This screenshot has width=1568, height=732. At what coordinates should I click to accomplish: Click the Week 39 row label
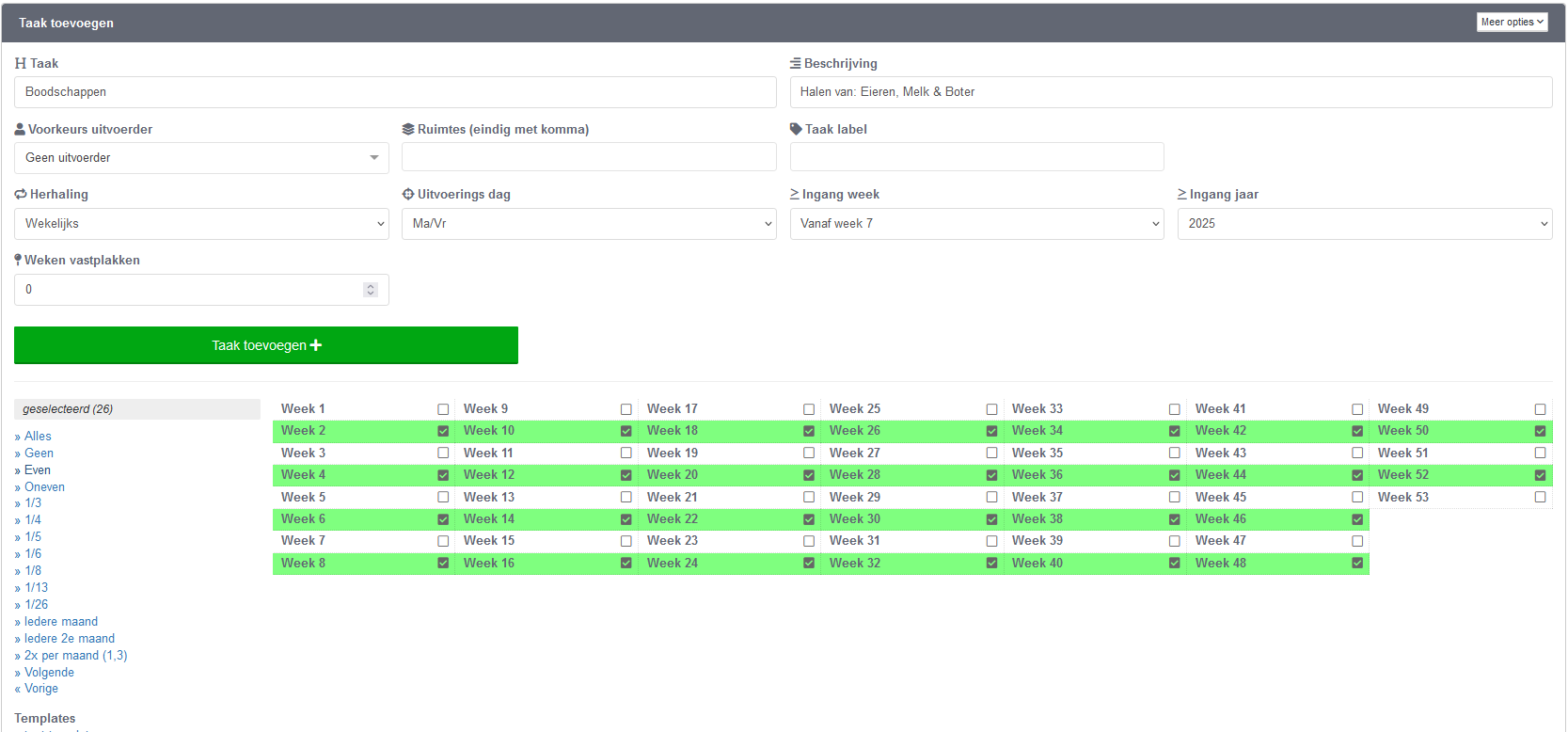1037,541
